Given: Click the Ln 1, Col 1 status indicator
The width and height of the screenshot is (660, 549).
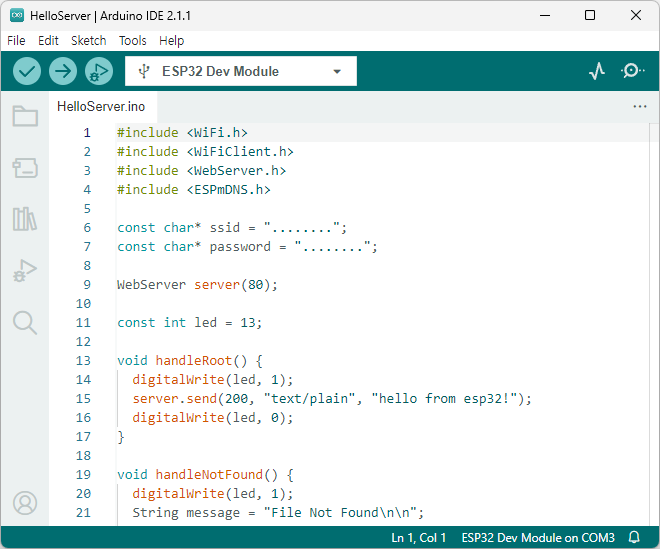Looking at the screenshot, I should 418,538.
